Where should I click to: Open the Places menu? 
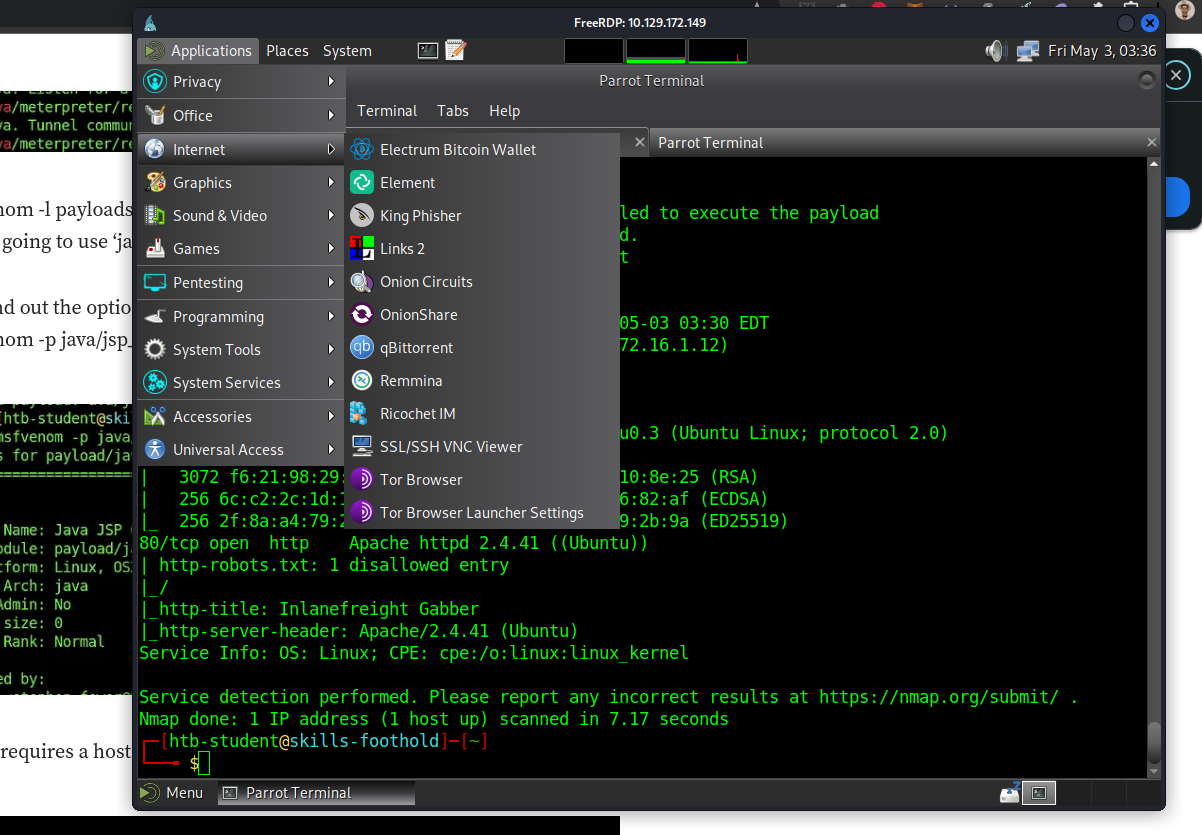(287, 51)
